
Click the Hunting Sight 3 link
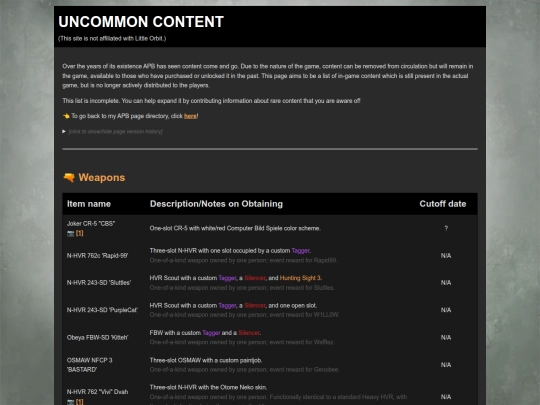(x=300, y=278)
